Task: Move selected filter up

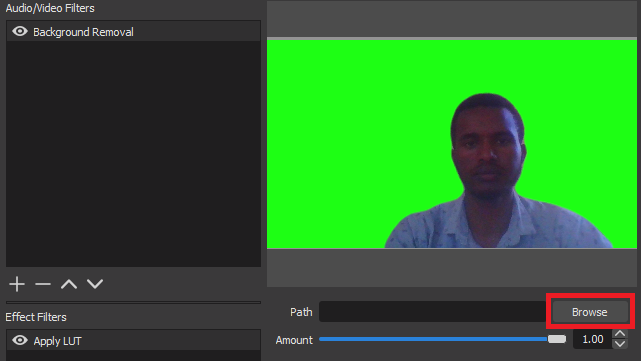Action: click(69, 284)
